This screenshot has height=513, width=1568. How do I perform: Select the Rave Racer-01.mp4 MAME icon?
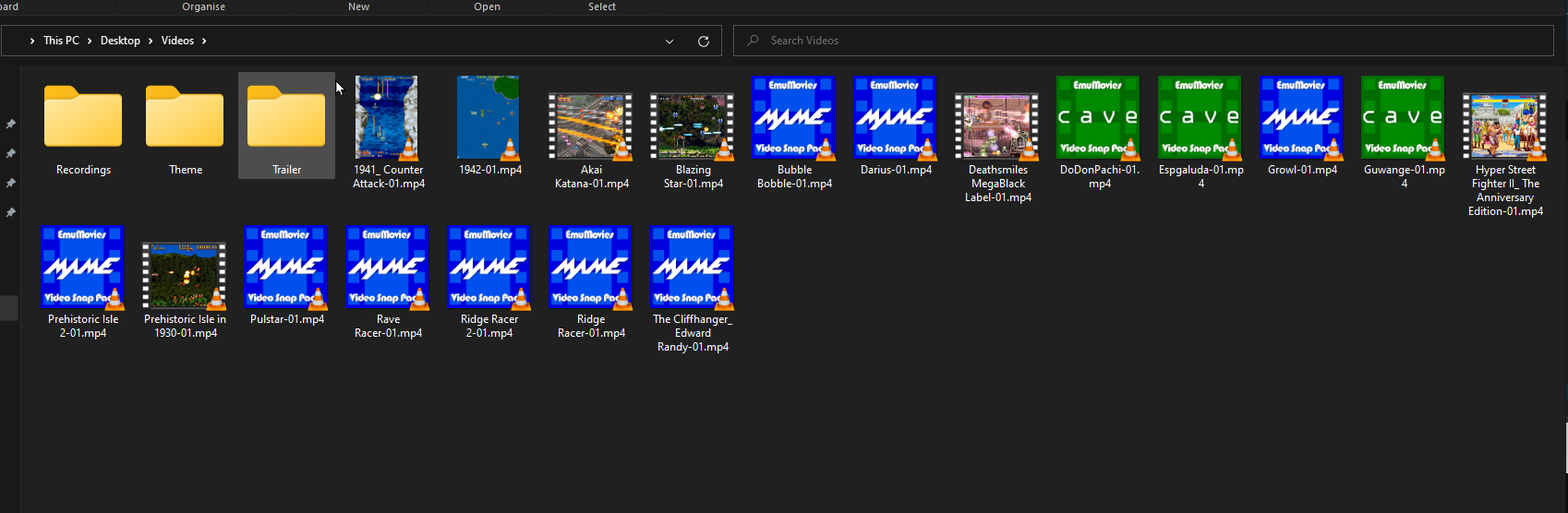point(388,268)
